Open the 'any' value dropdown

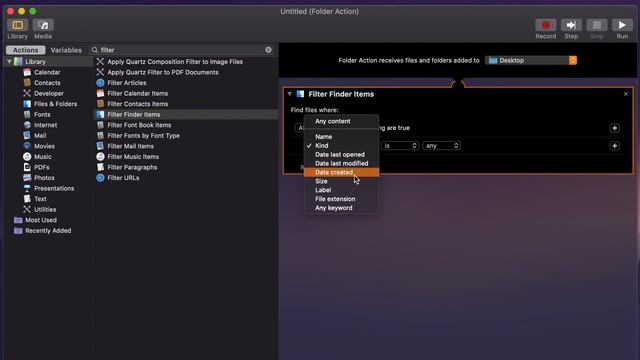[x=442, y=146]
